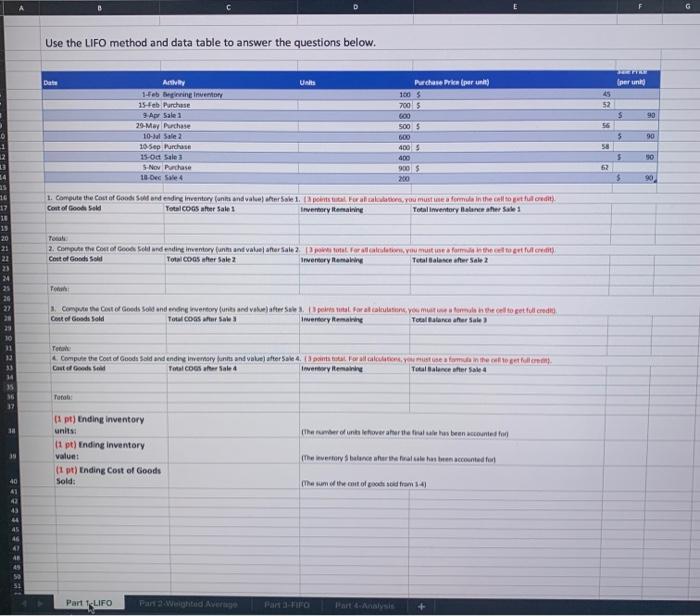This screenshot has height=616, width=700.
Task: Click 'Purchase Price (per unit)' header cell
Action: point(512,82)
